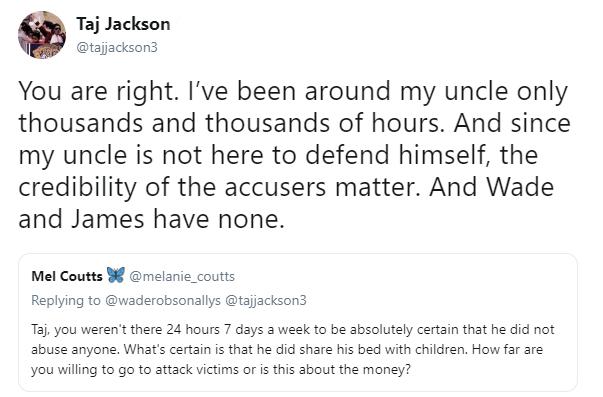603x397 pixels.
Task: Click the Taj Jackson display name
Action: tap(123, 24)
